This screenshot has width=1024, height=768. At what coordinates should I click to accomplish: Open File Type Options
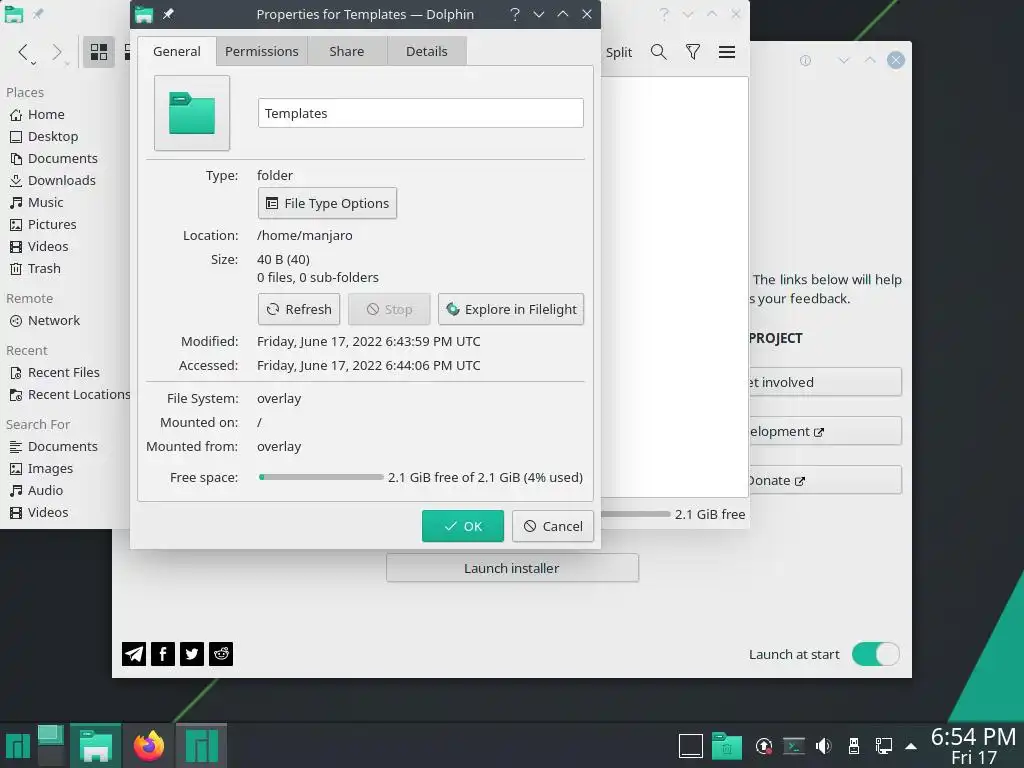(327, 203)
